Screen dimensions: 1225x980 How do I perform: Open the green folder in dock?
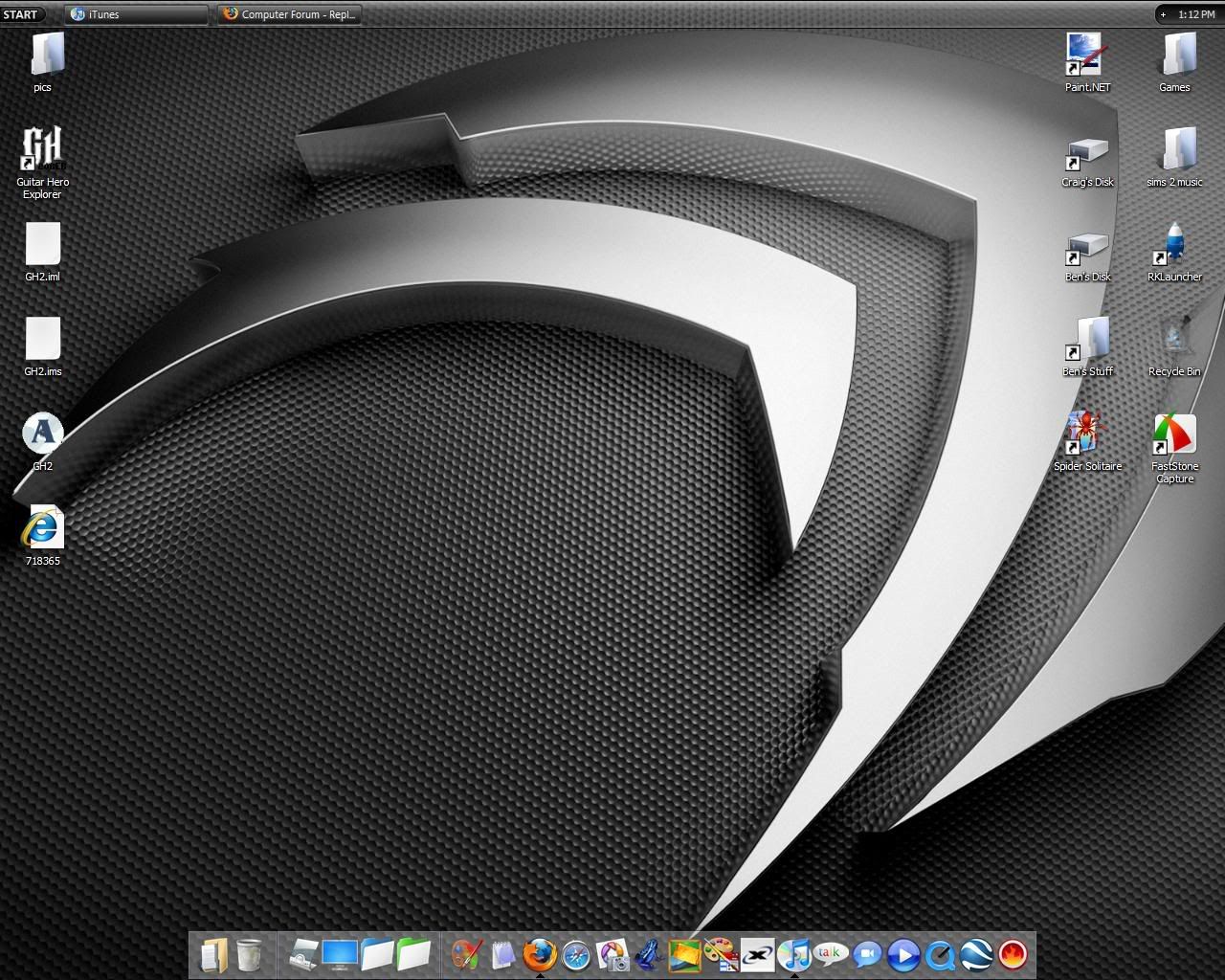click(413, 954)
